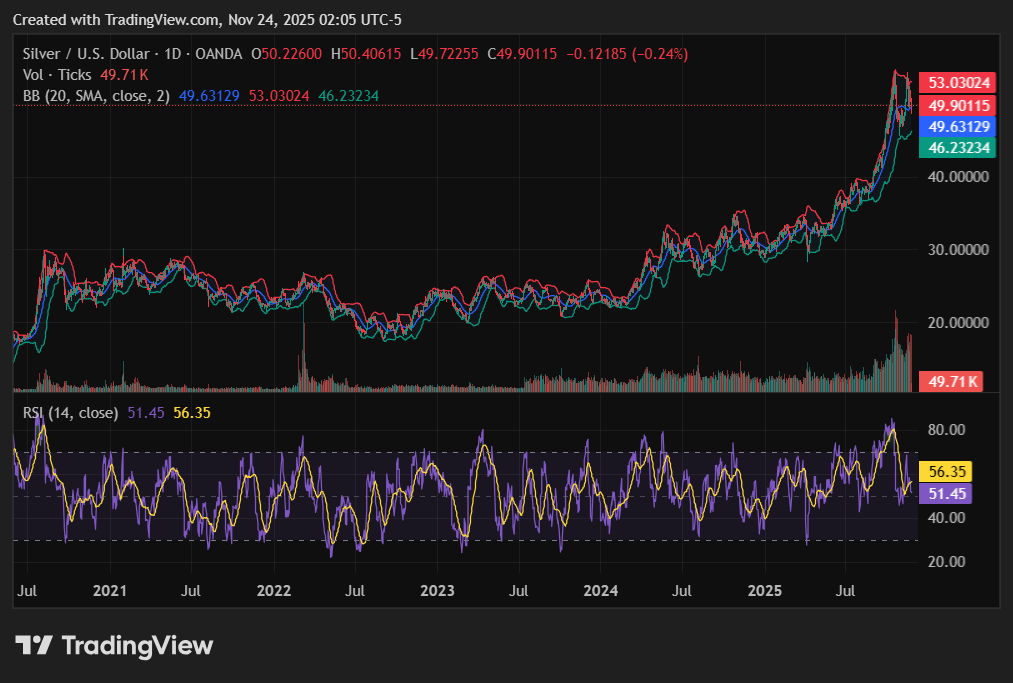The height and width of the screenshot is (683, 1013).
Task: Open the RSI (14, close) indicator legend
Action: click(x=70, y=412)
